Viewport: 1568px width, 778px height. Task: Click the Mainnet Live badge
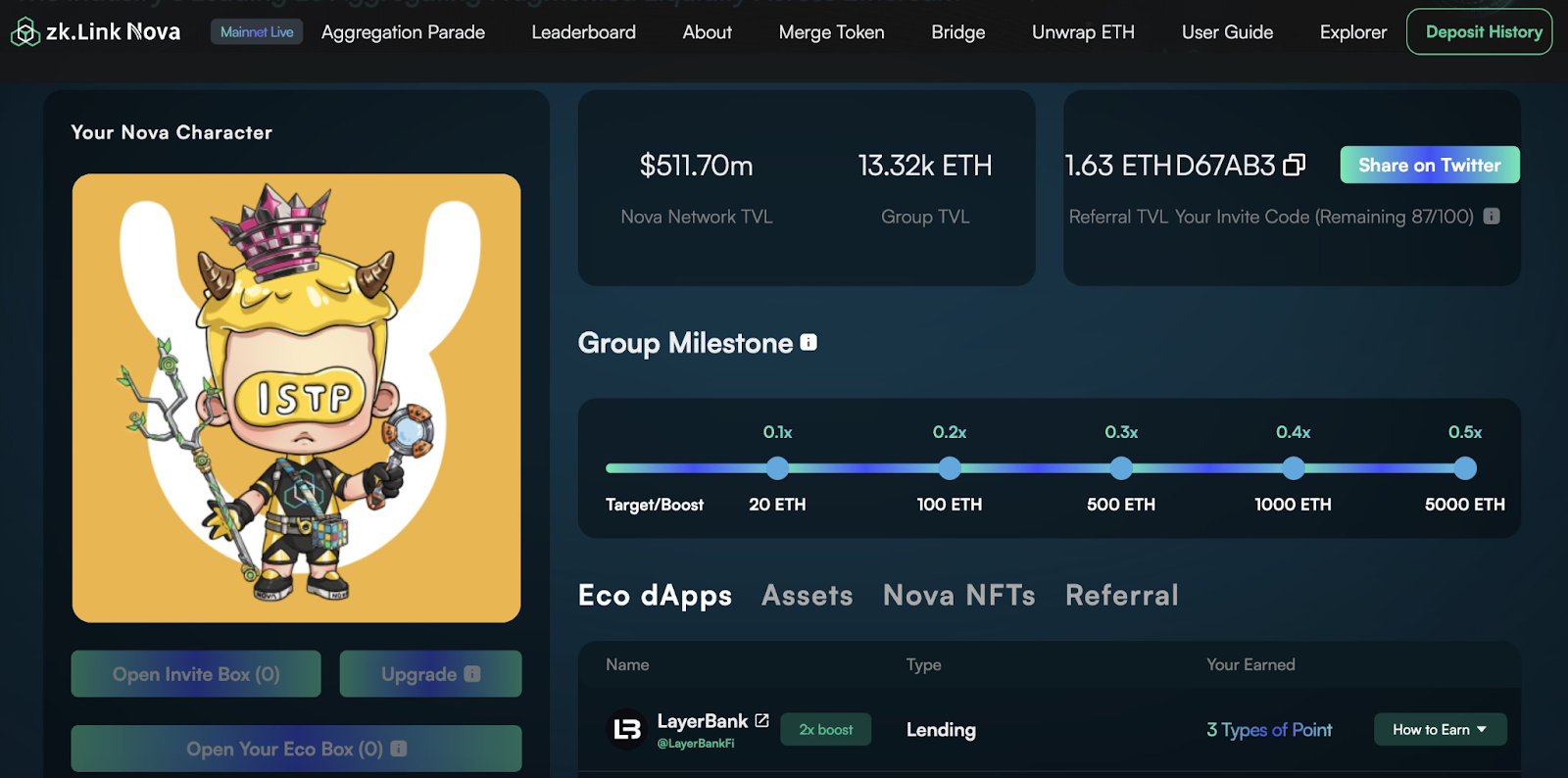[257, 32]
